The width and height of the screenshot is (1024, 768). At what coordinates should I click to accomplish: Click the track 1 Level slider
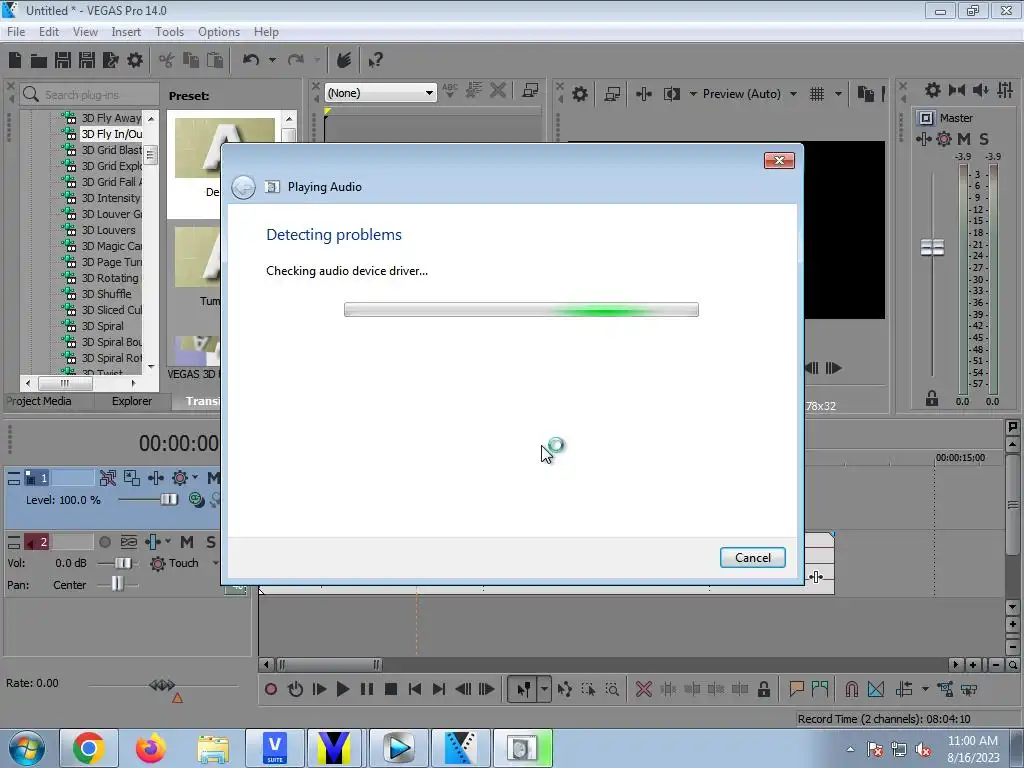169,500
